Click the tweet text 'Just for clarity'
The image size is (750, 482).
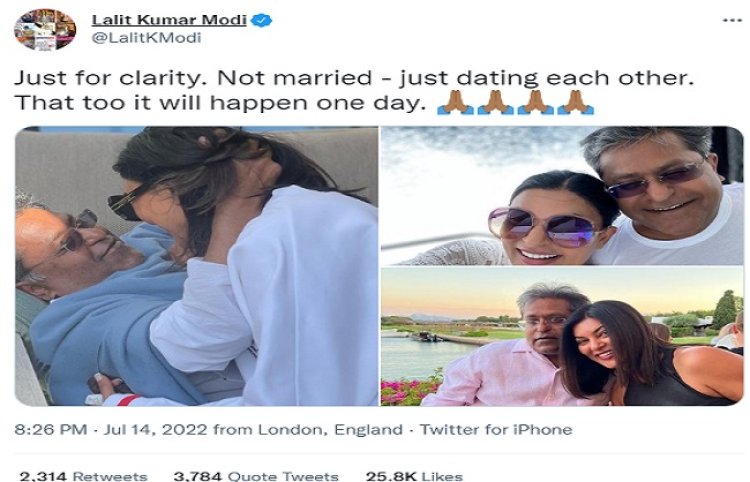coord(108,78)
